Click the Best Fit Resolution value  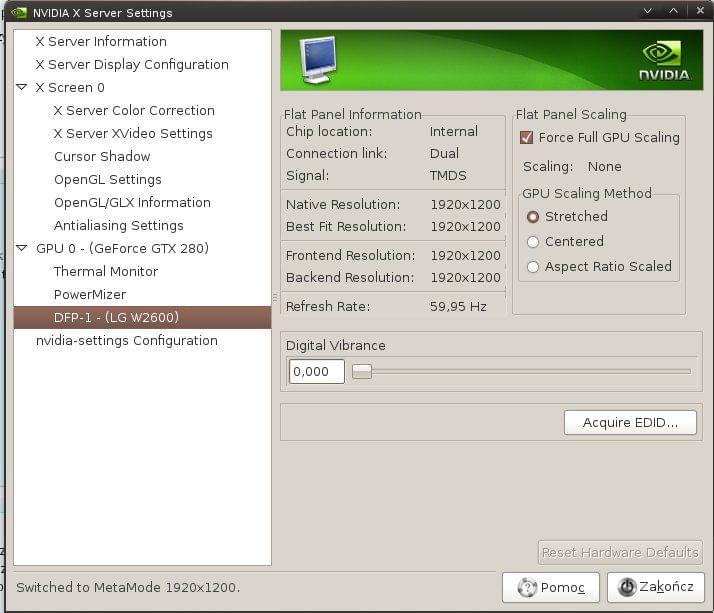[465, 227]
